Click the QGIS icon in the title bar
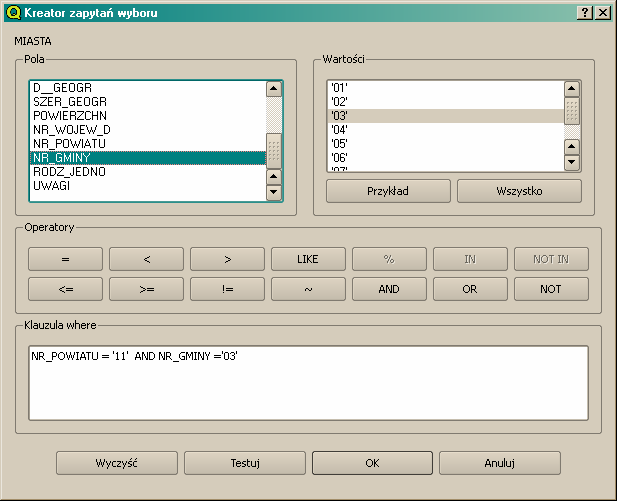The height and width of the screenshot is (501, 617). point(13,13)
